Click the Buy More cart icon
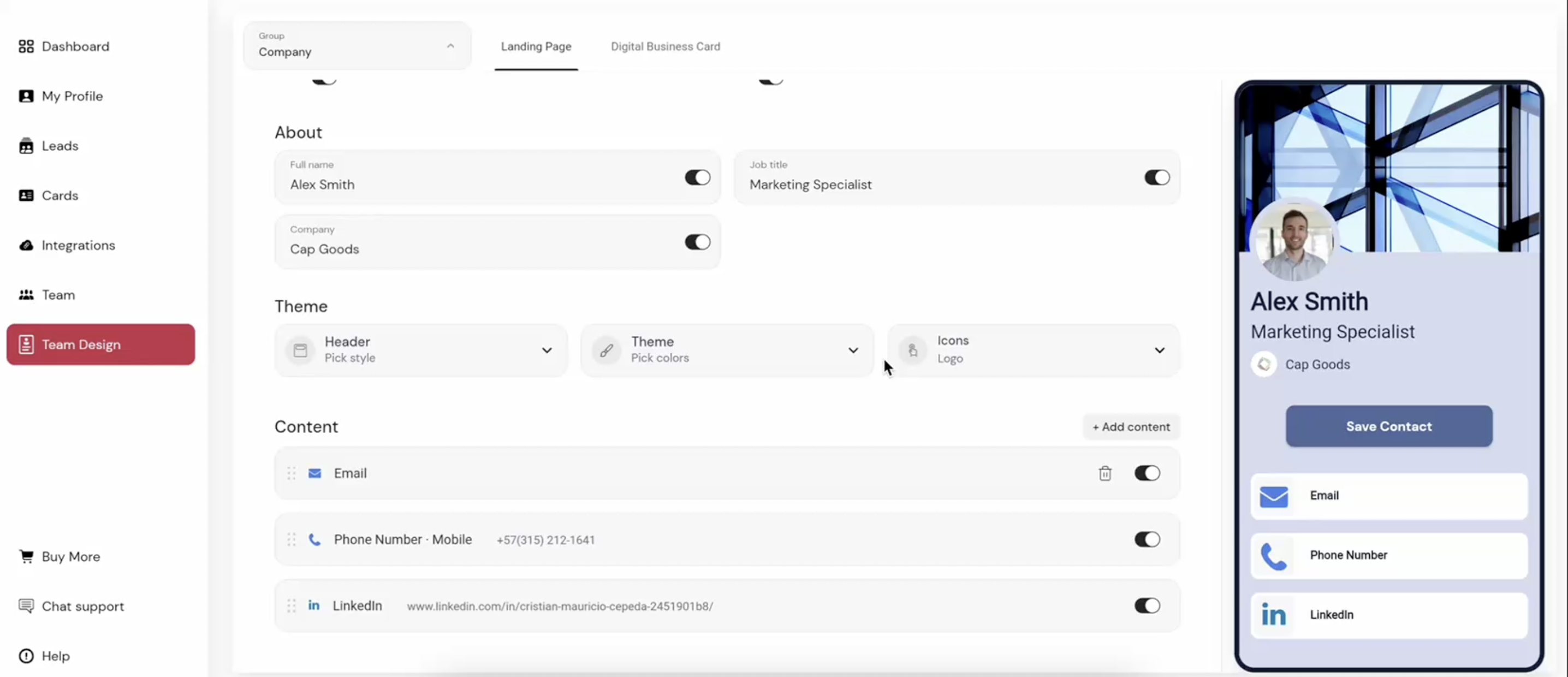 [26, 556]
